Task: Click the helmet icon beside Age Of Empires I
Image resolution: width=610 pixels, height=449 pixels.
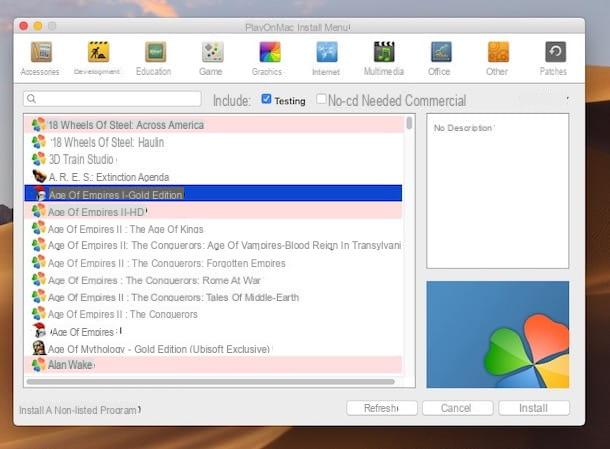Action: pos(39,331)
